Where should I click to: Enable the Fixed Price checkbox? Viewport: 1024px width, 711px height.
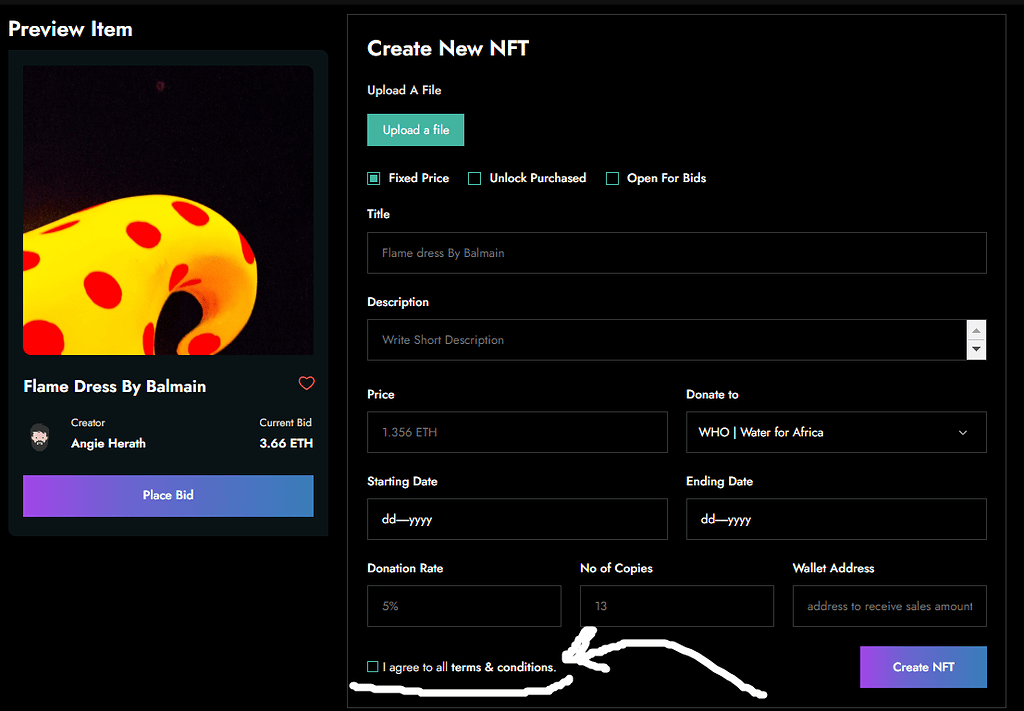pos(372,177)
